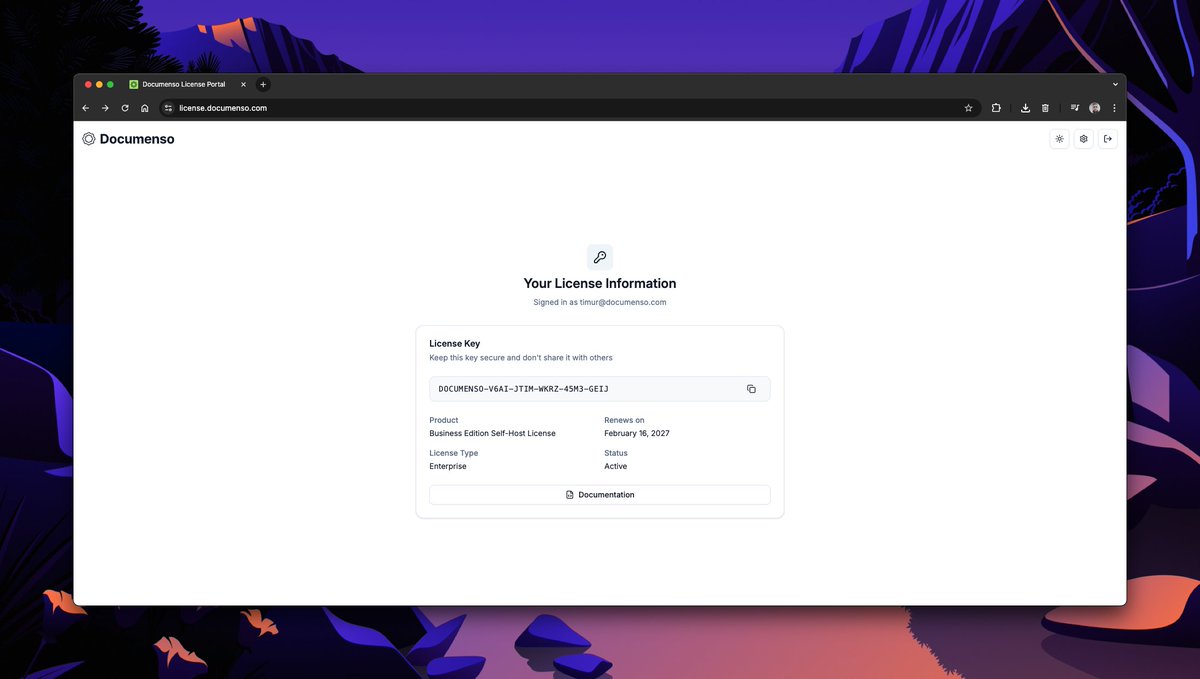Click 'Keep this key secure' description text
Viewport: 1200px width, 679px height.
[x=521, y=358]
